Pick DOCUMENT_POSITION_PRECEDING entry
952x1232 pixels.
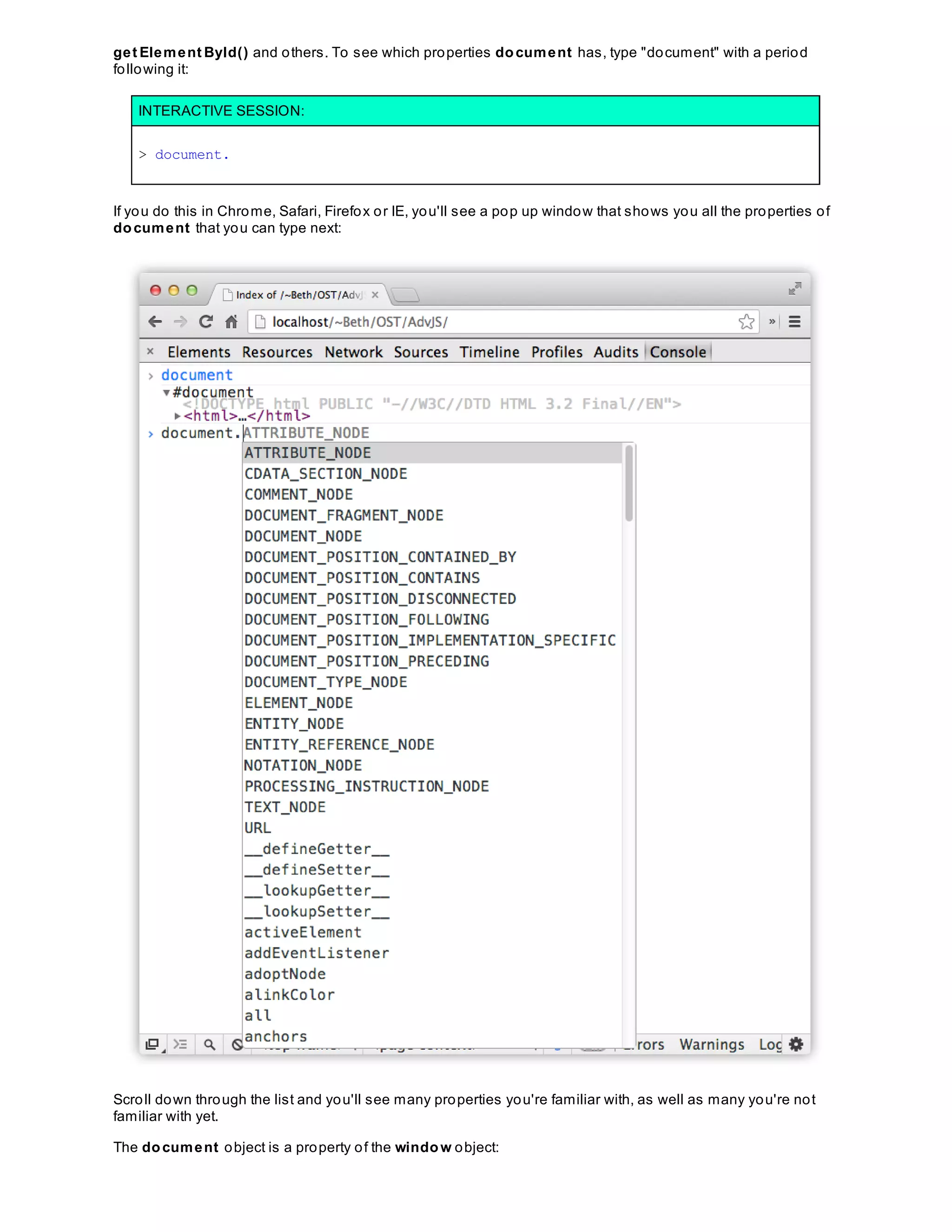click(433, 662)
